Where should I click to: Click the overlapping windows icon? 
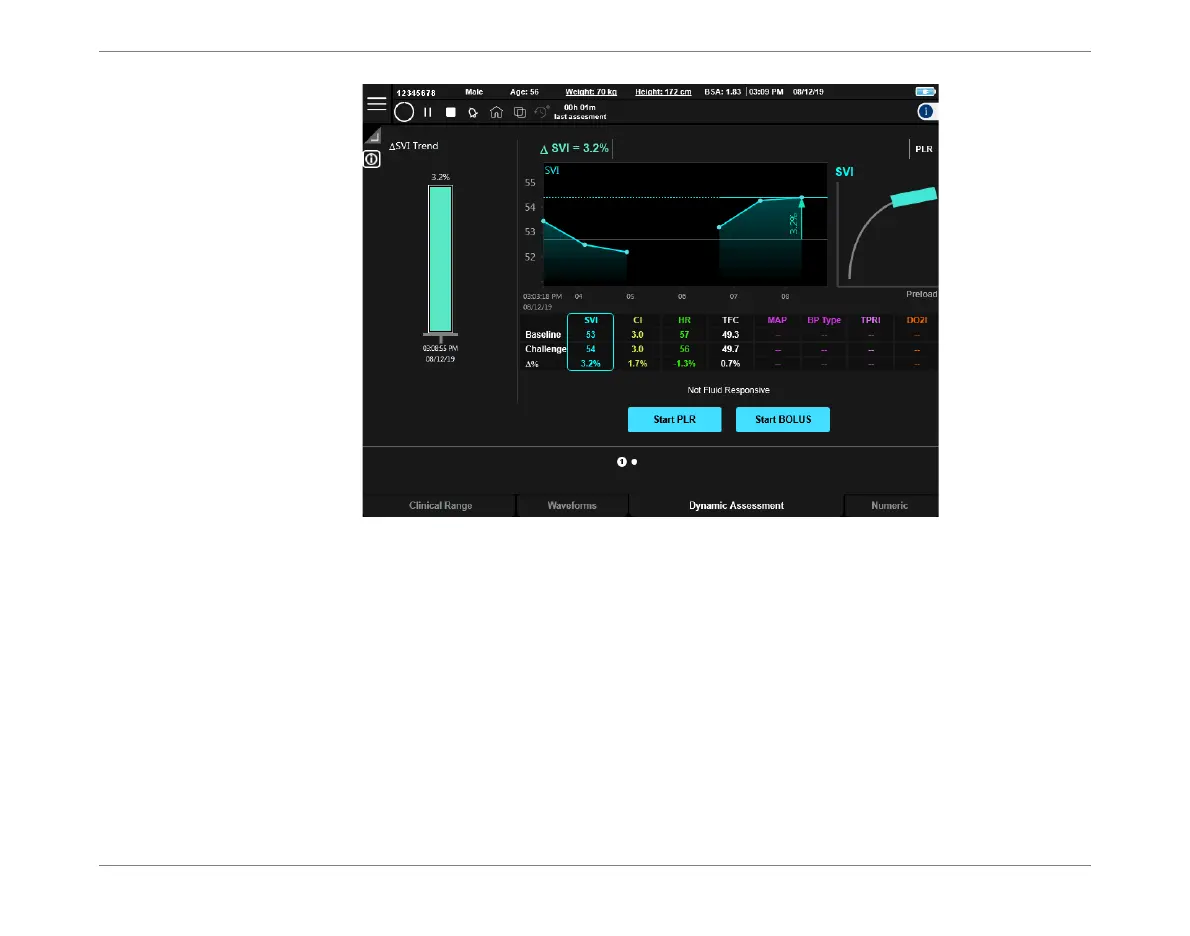pos(520,112)
